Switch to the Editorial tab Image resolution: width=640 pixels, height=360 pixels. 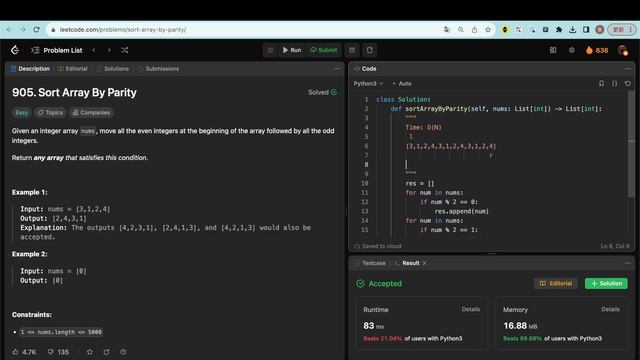tap(73, 69)
